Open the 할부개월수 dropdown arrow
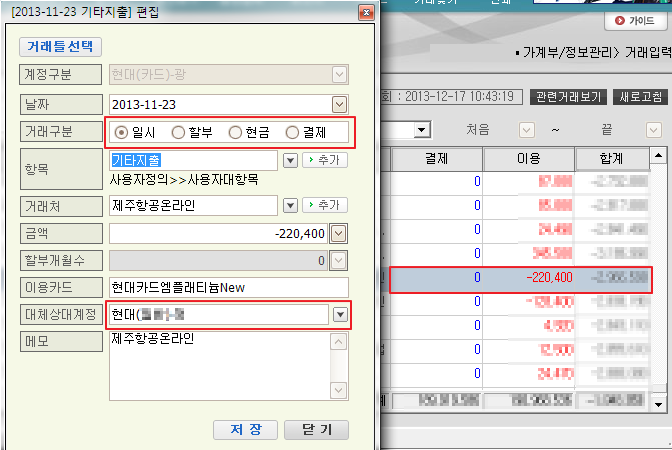This screenshot has width=672, height=450. pos(339,261)
